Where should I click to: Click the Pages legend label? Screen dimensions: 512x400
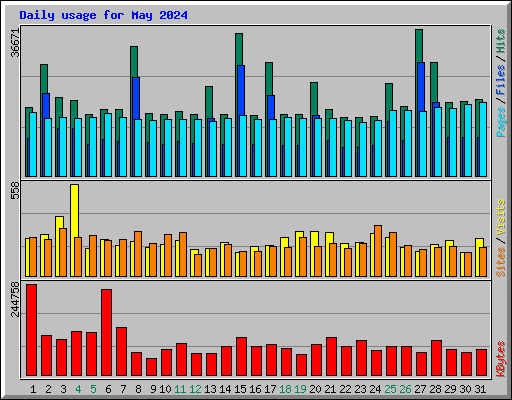501,122
